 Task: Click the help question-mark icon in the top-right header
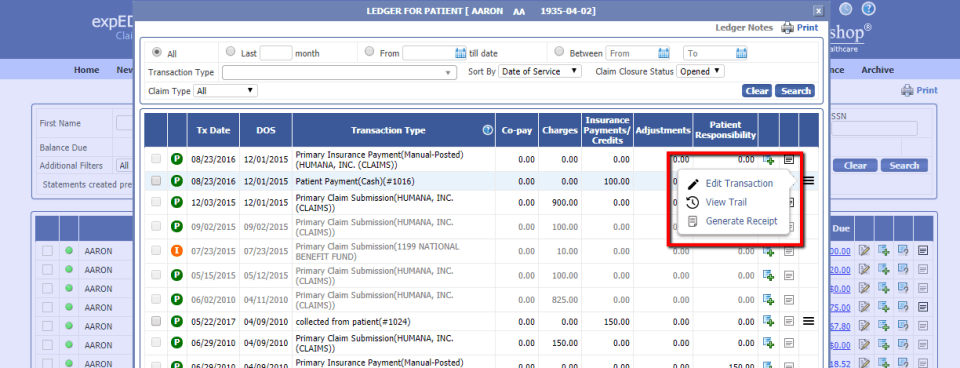point(869,9)
